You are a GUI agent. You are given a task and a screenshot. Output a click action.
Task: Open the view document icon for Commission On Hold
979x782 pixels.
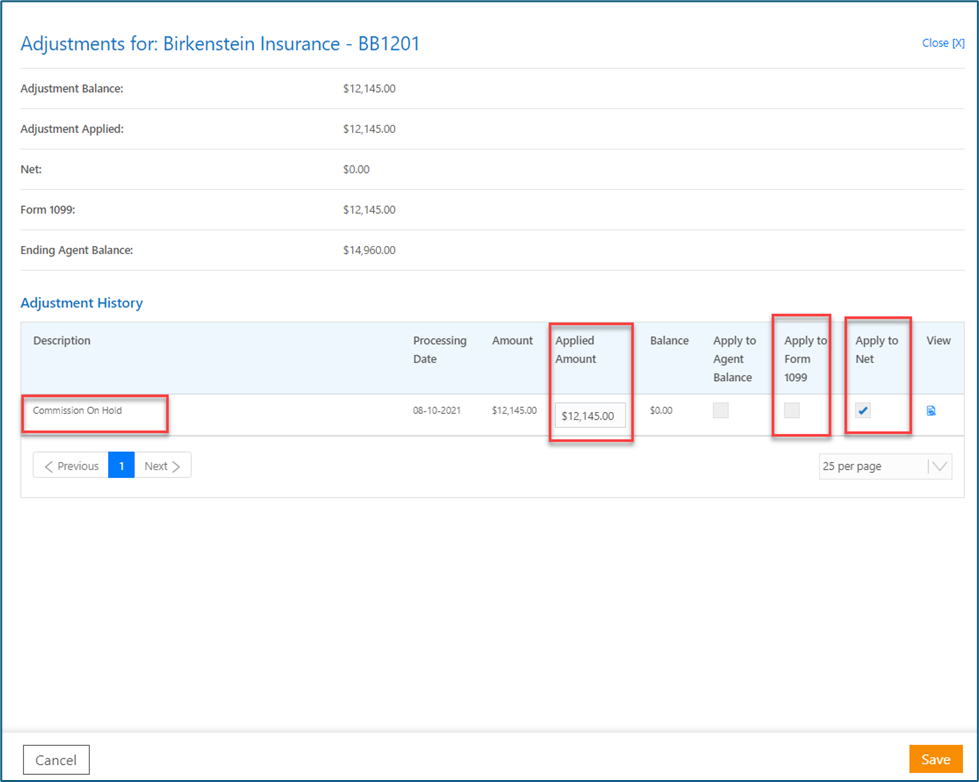pyautogui.click(x=931, y=411)
